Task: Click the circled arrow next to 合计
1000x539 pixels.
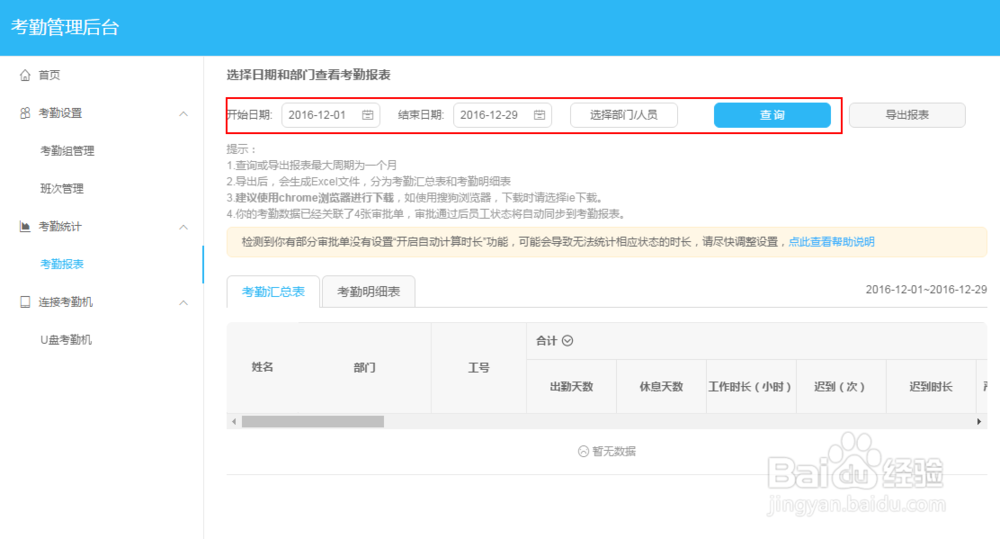Action: (568, 341)
